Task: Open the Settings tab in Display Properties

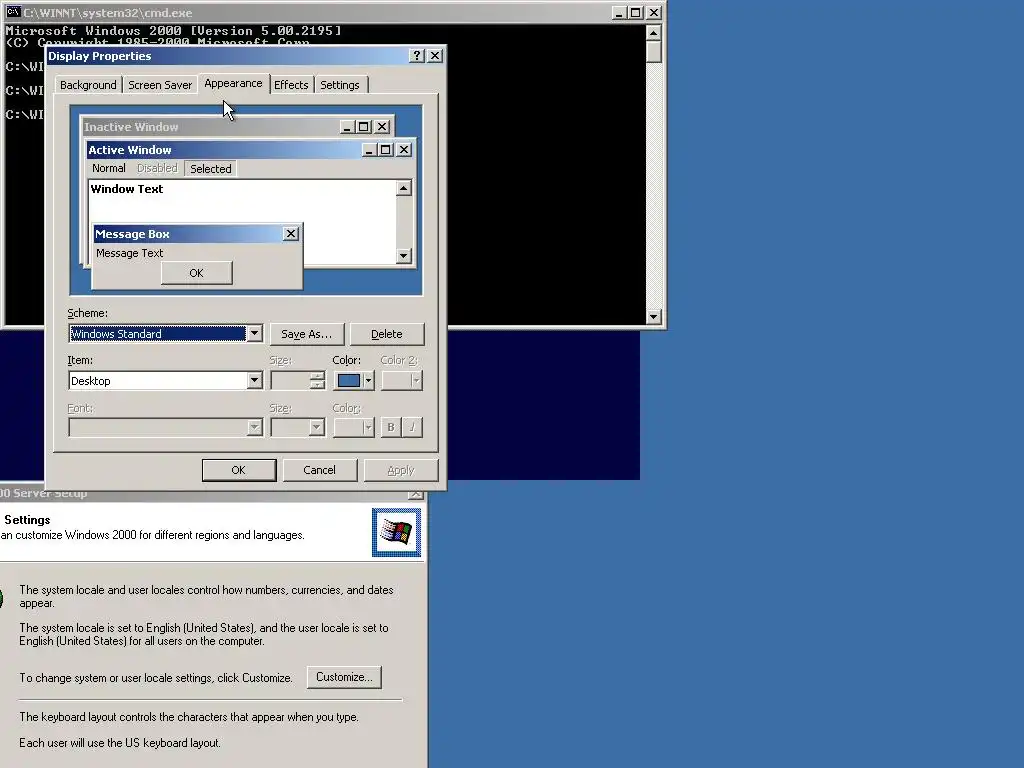Action: (340, 85)
